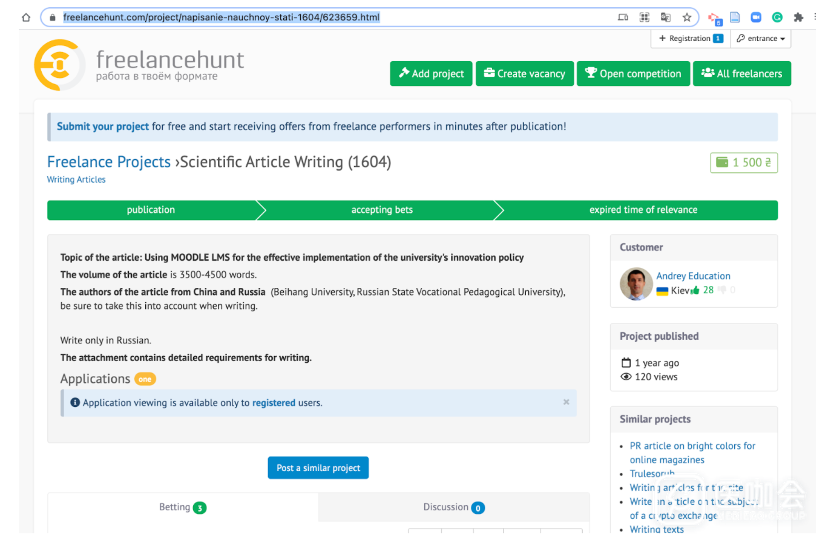Open the browser extensions puzzle icon

tap(798, 17)
